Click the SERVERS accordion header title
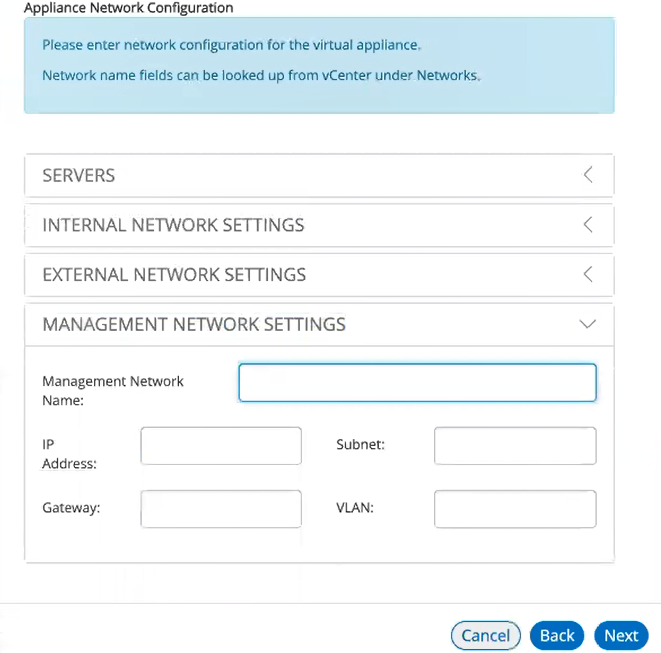The width and height of the screenshot is (661, 653). click(x=79, y=175)
